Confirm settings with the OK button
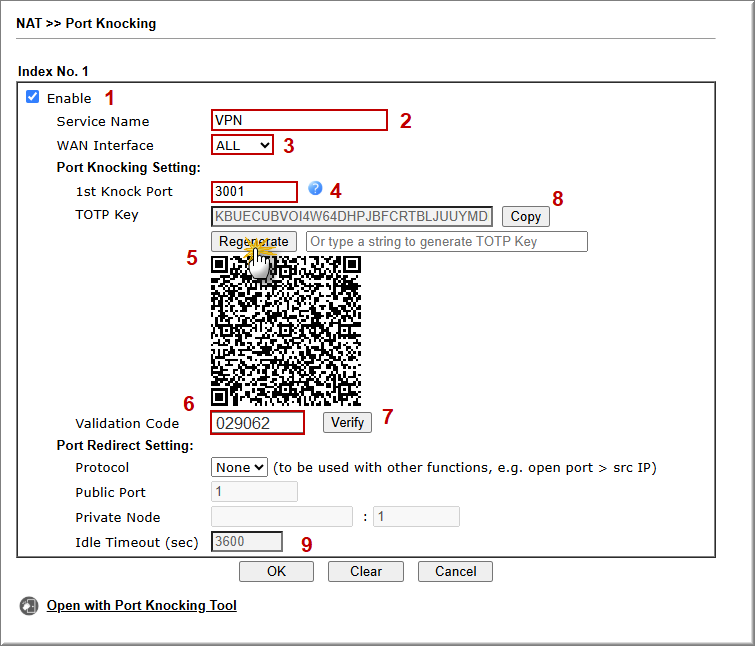 (276, 571)
